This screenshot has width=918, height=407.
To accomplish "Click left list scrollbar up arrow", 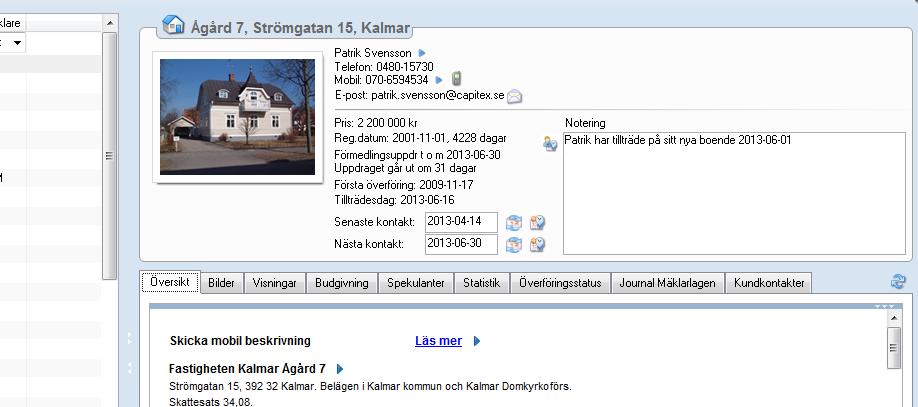I will pos(109,23).
